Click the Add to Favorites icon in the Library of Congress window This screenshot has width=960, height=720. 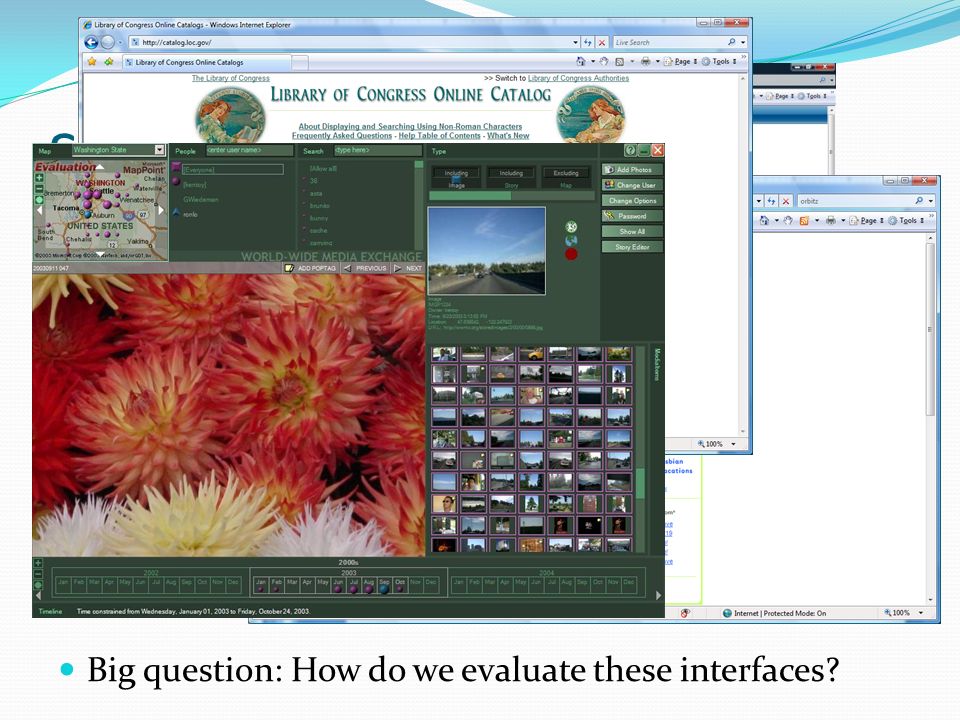click(109, 62)
